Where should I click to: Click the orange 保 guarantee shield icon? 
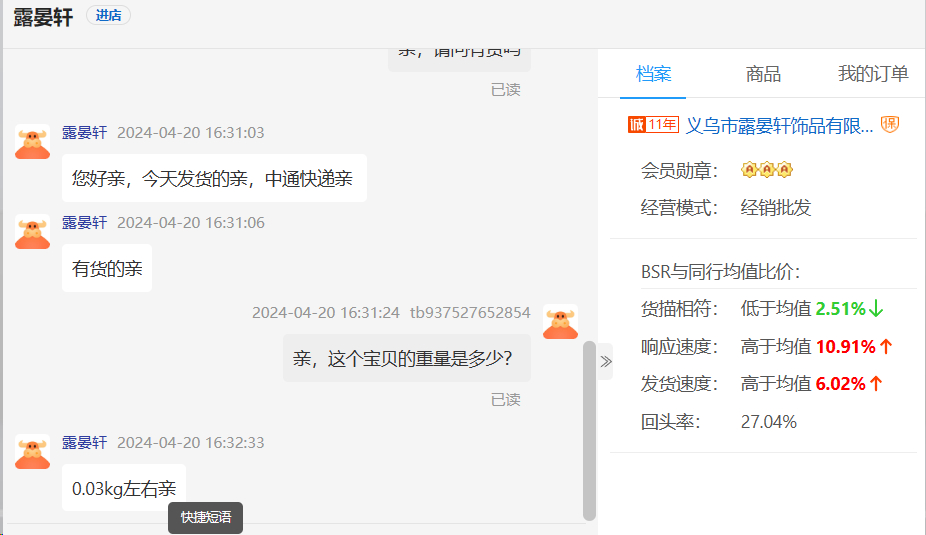pos(889,124)
